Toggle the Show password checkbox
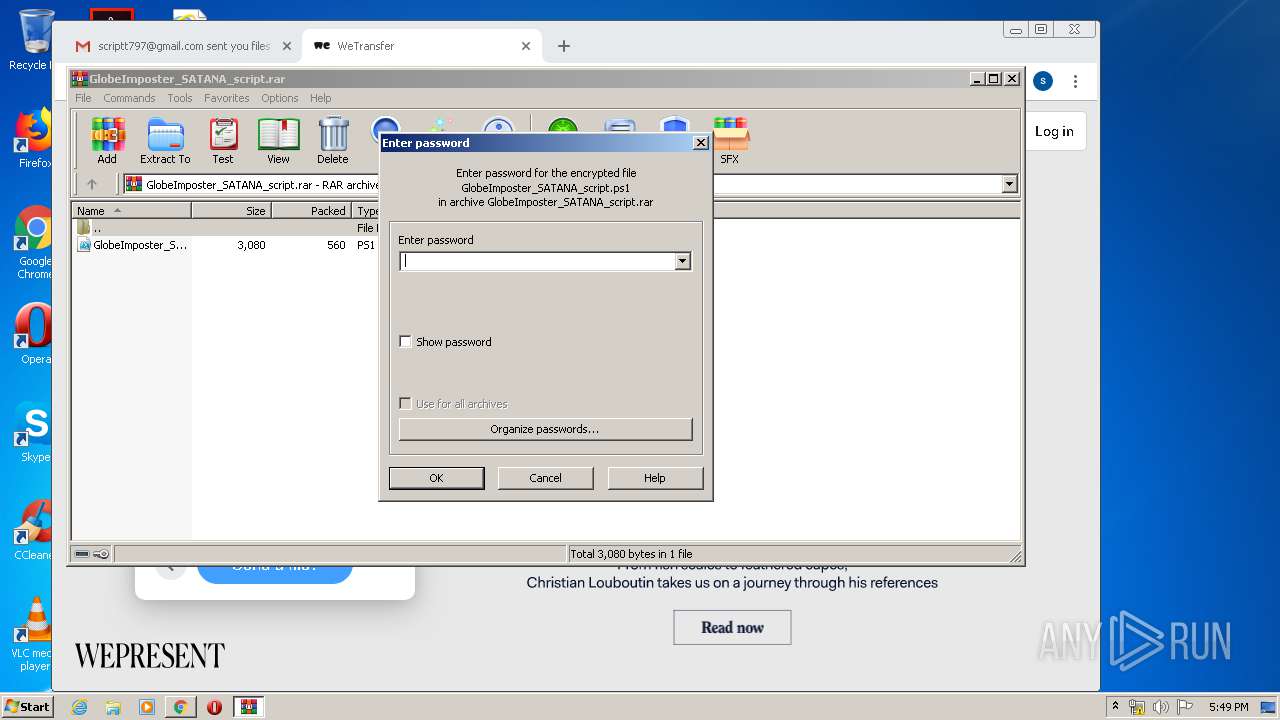1280x720 pixels. (405, 342)
